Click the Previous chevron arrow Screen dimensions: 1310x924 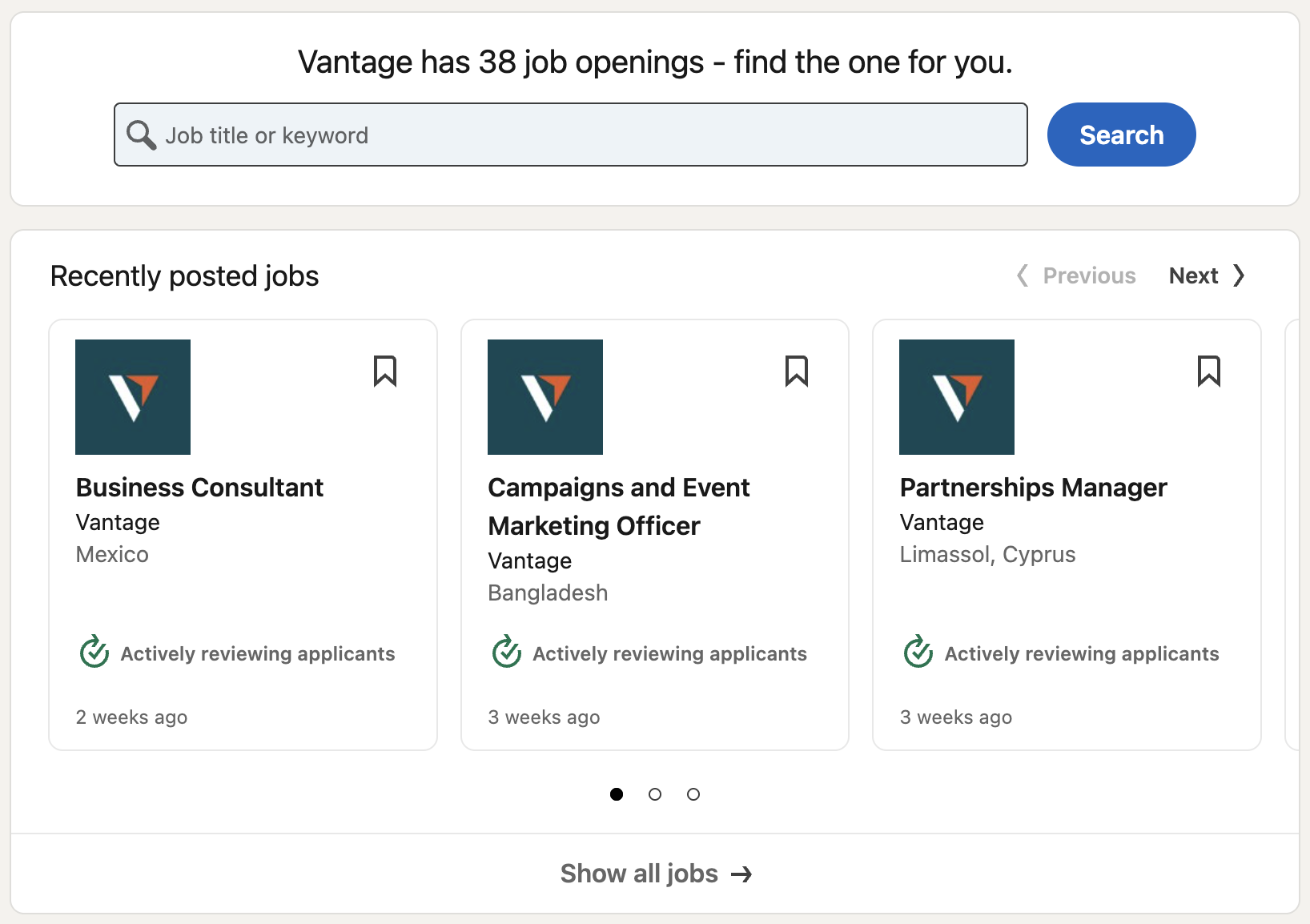click(x=1023, y=275)
